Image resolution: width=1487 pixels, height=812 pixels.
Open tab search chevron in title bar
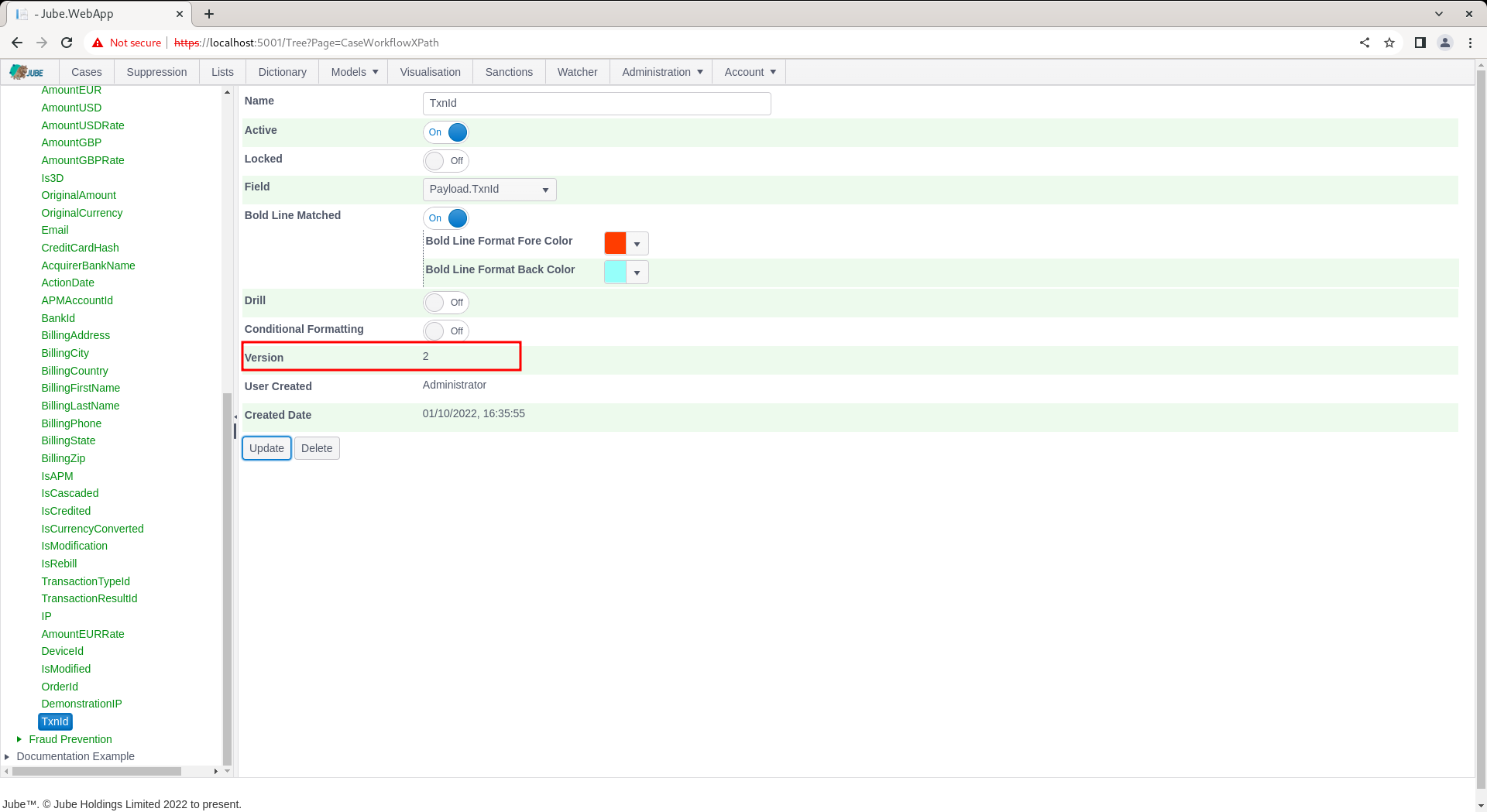[x=1439, y=14]
